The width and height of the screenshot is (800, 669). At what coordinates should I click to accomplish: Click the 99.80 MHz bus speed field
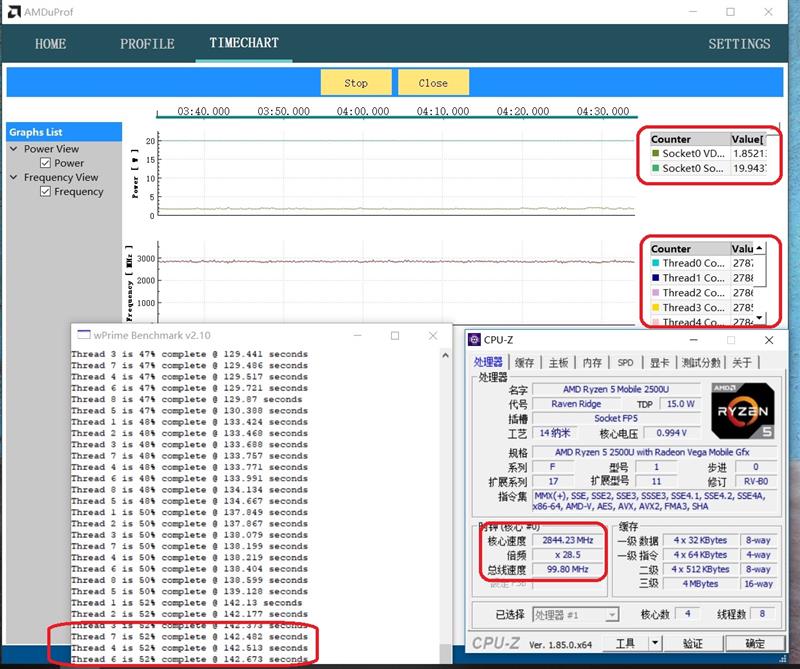567,569
